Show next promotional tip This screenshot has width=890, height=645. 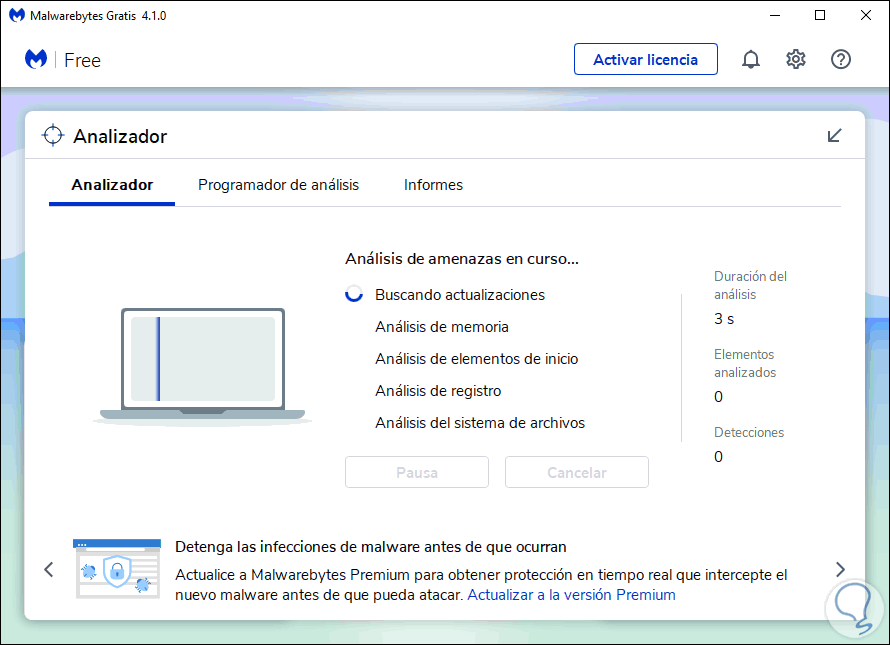(x=840, y=569)
